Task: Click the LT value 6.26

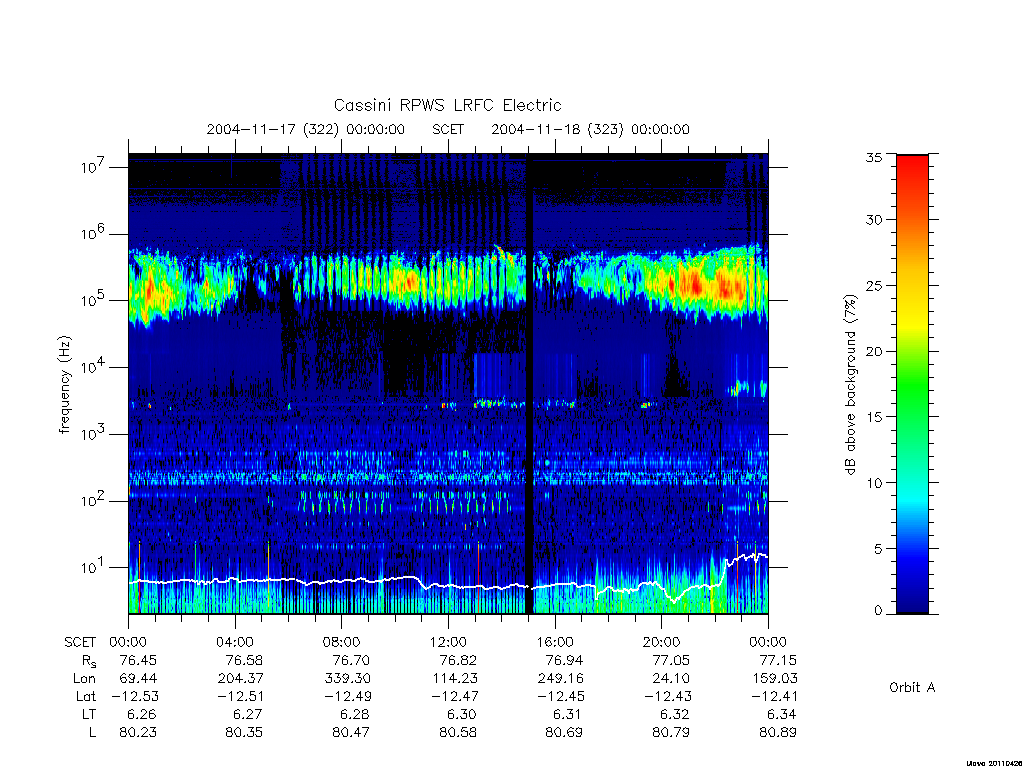Action: tap(142, 714)
